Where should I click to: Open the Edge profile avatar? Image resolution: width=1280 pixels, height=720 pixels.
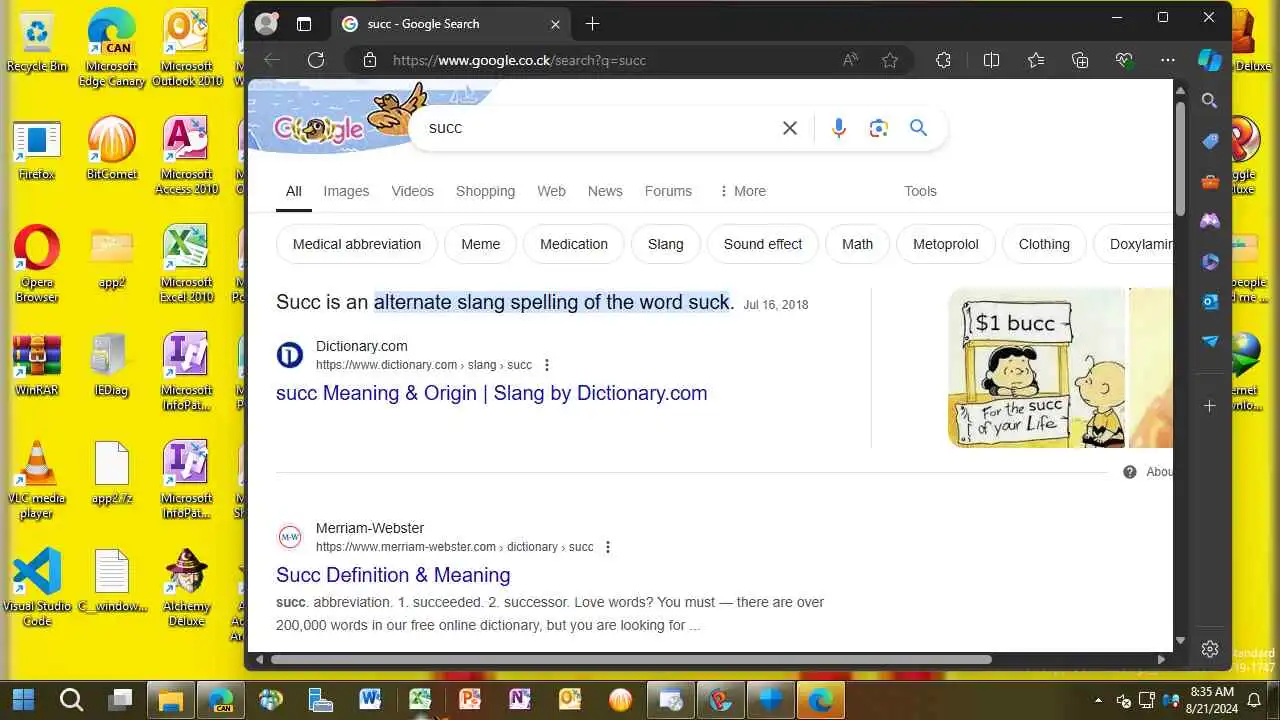[x=266, y=24]
